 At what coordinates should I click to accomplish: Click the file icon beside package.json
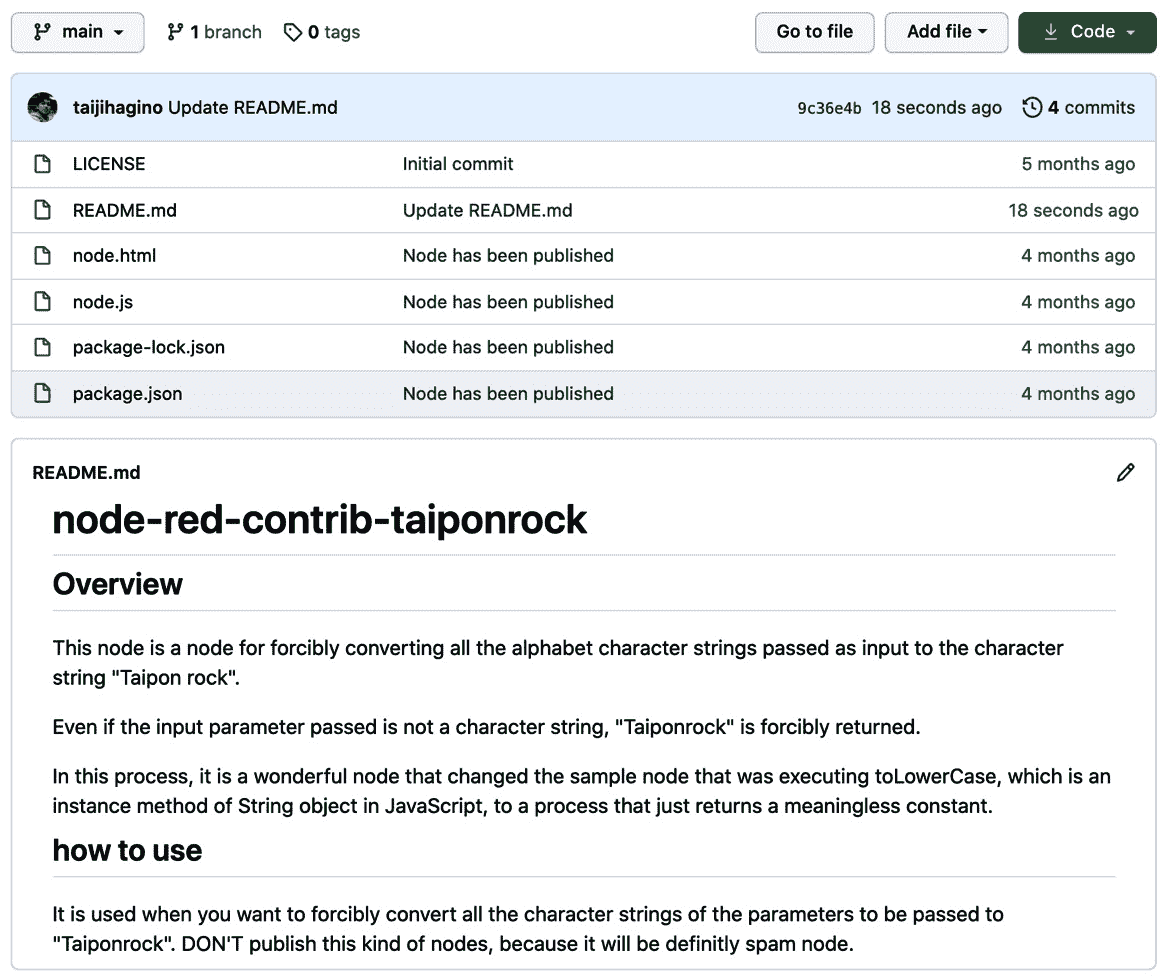click(x=42, y=393)
